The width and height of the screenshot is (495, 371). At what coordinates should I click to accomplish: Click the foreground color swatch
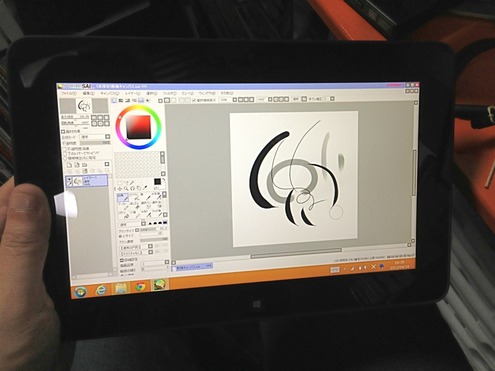157,181
